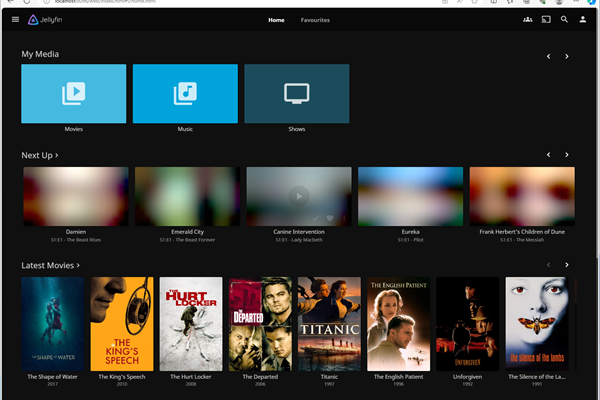Switch to the Favourites tab

click(315, 19)
